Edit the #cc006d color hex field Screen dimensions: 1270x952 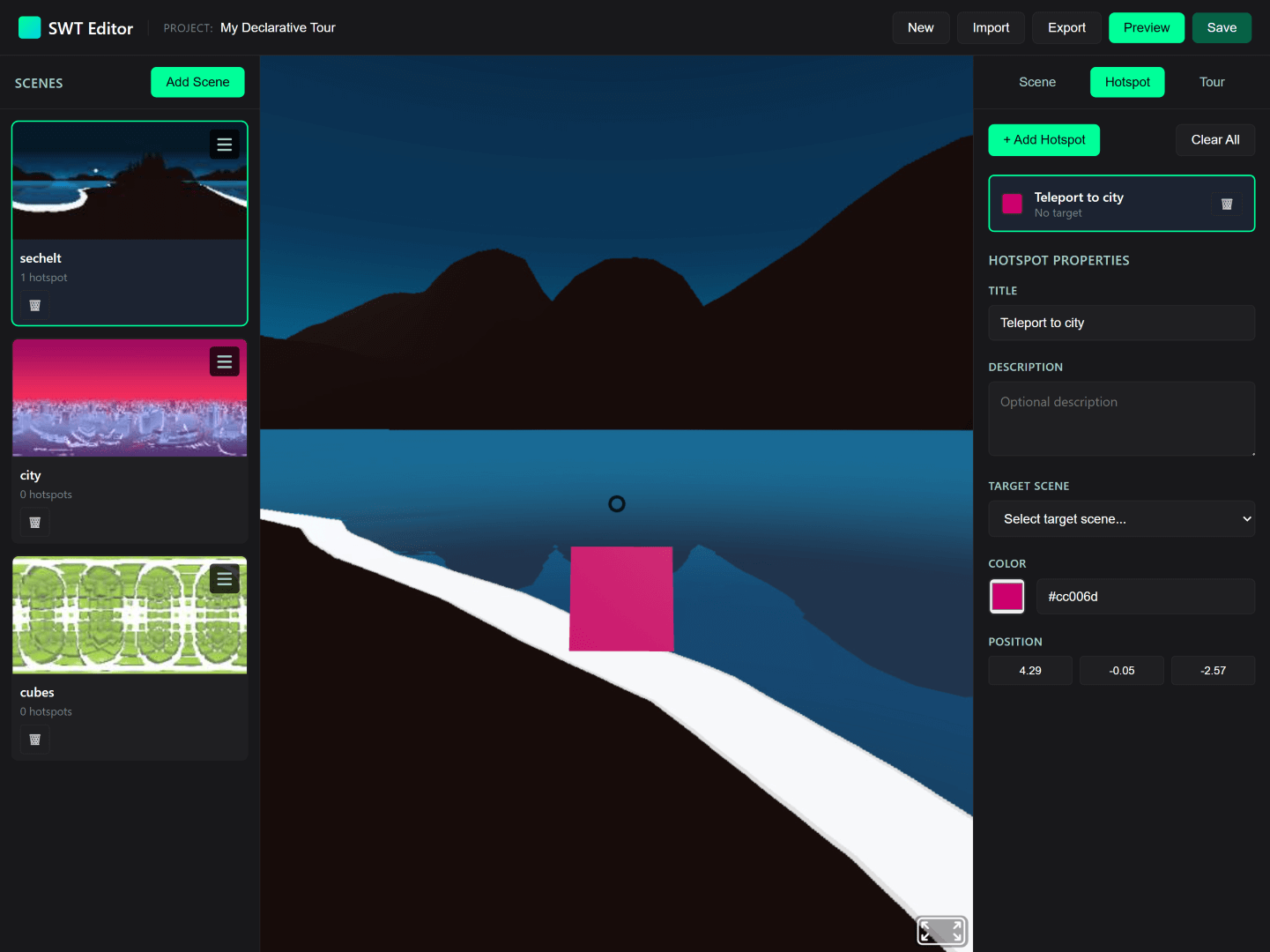tap(1146, 597)
